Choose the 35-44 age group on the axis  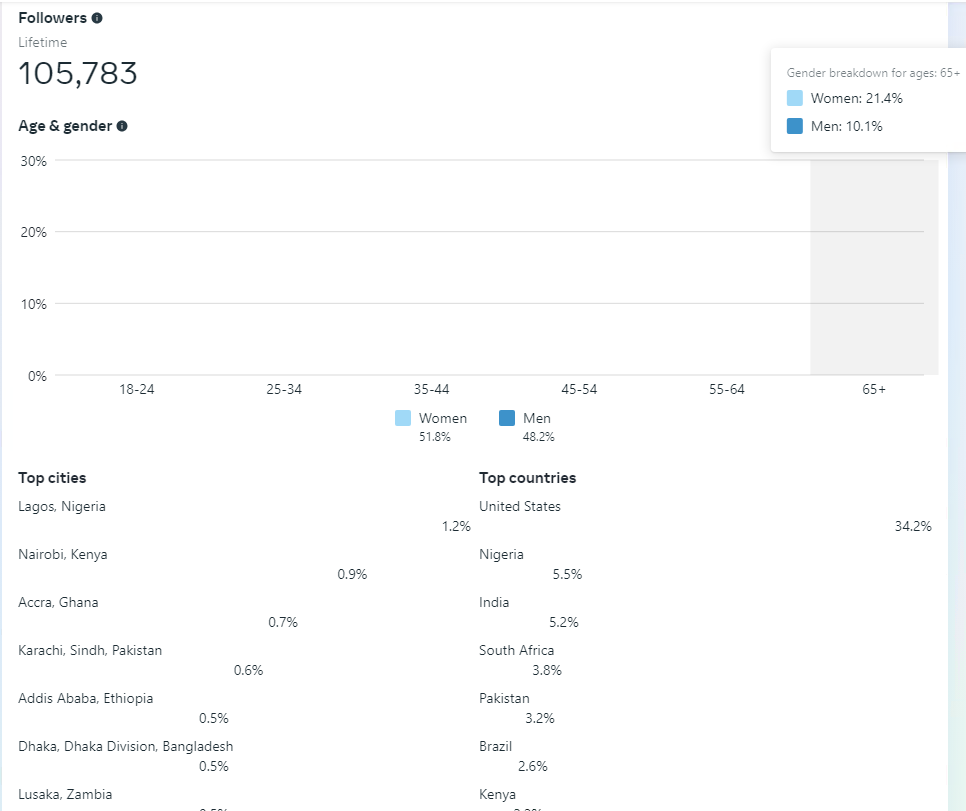click(x=432, y=389)
